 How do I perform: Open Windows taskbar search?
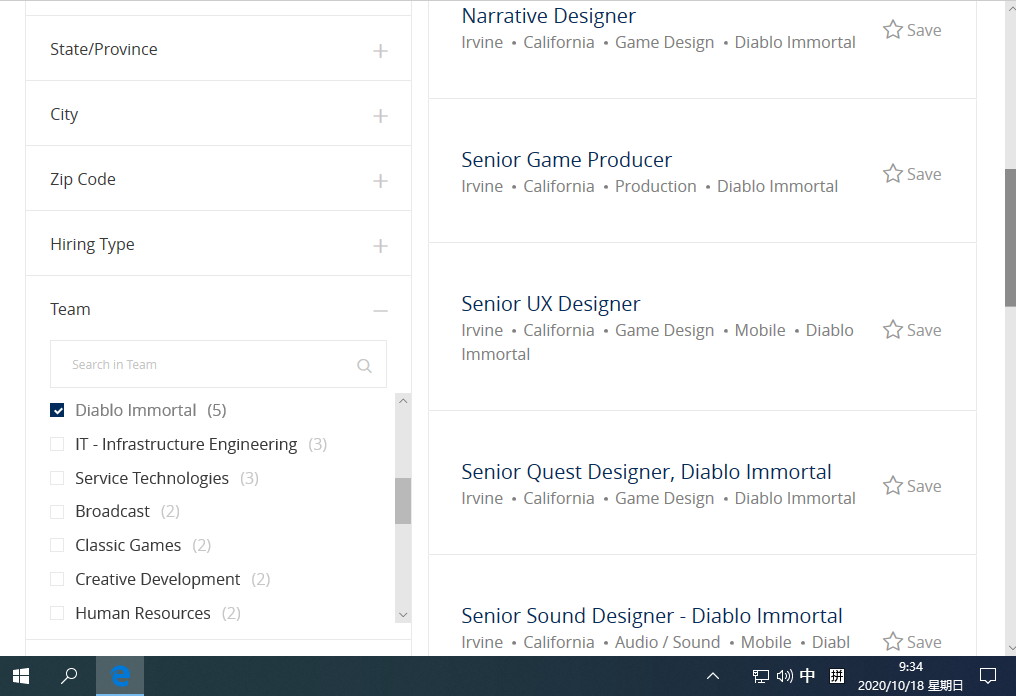click(x=69, y=676)
